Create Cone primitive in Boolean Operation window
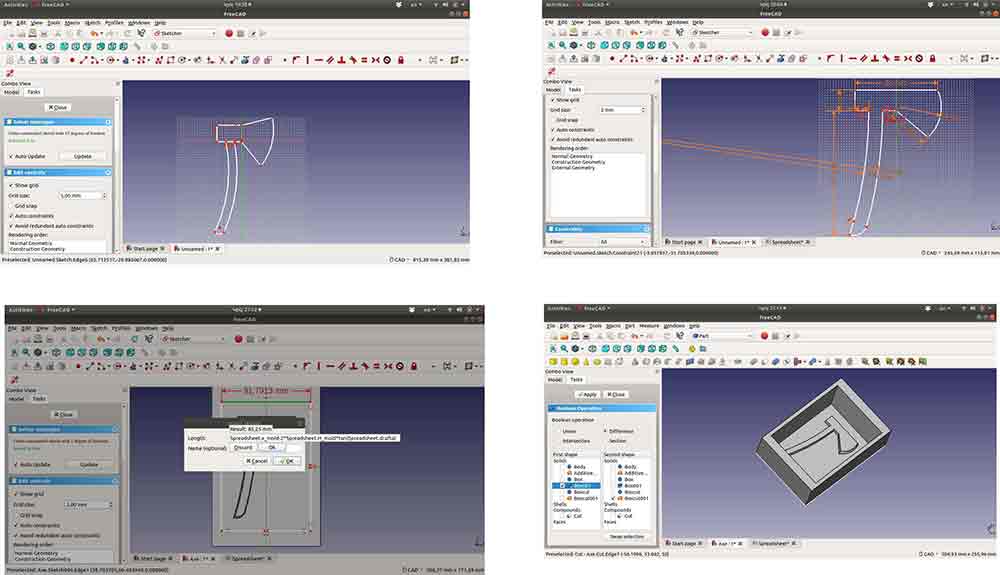This screenshot has height=575, width=1000. click(x=585, y=361)
